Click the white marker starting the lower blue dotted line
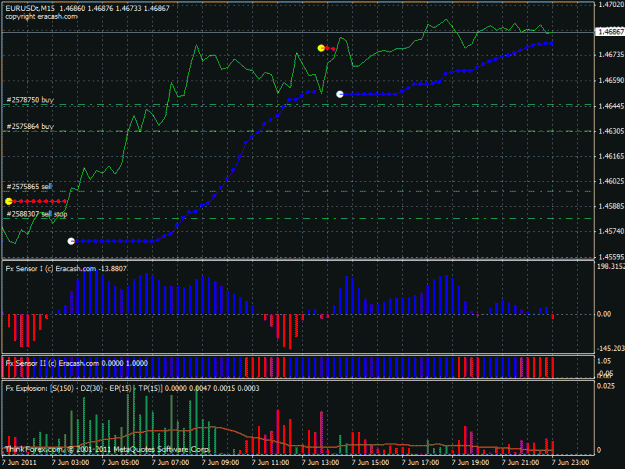Viewport: 625px width, 469px height. tap(71, 241)
